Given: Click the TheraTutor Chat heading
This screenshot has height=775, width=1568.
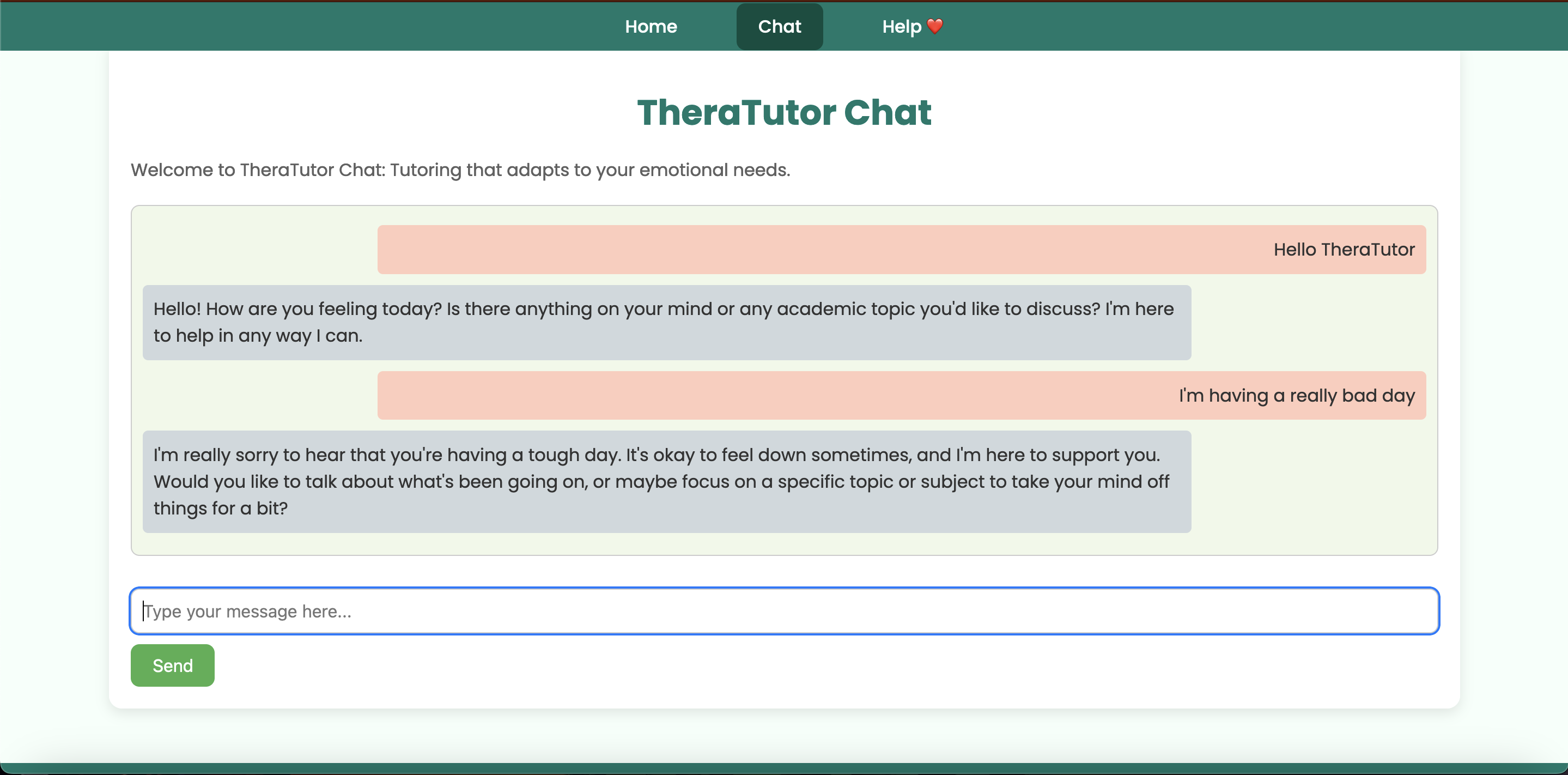Looking at the screenshot, I should [784, 113].
